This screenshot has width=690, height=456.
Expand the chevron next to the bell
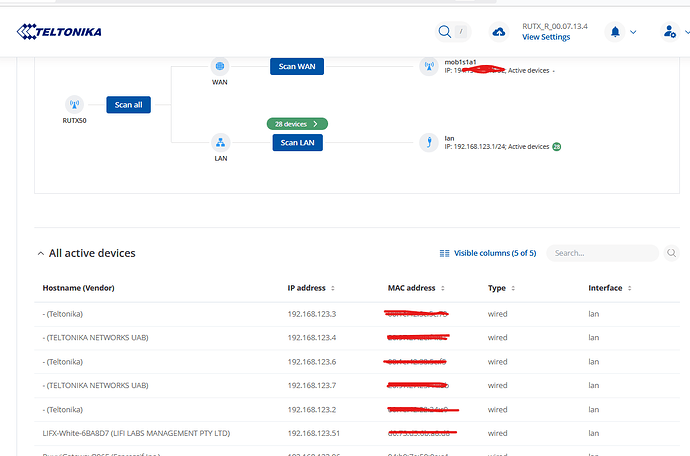(633, 32)
